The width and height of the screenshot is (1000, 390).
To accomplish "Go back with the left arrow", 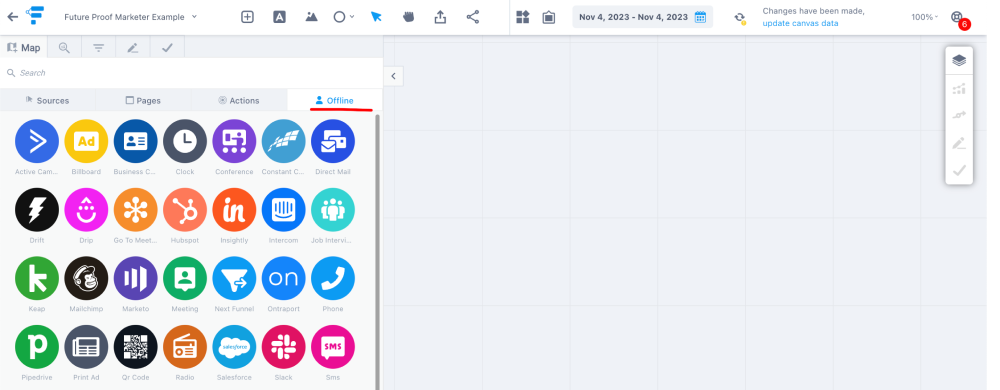I will (12, 17).
